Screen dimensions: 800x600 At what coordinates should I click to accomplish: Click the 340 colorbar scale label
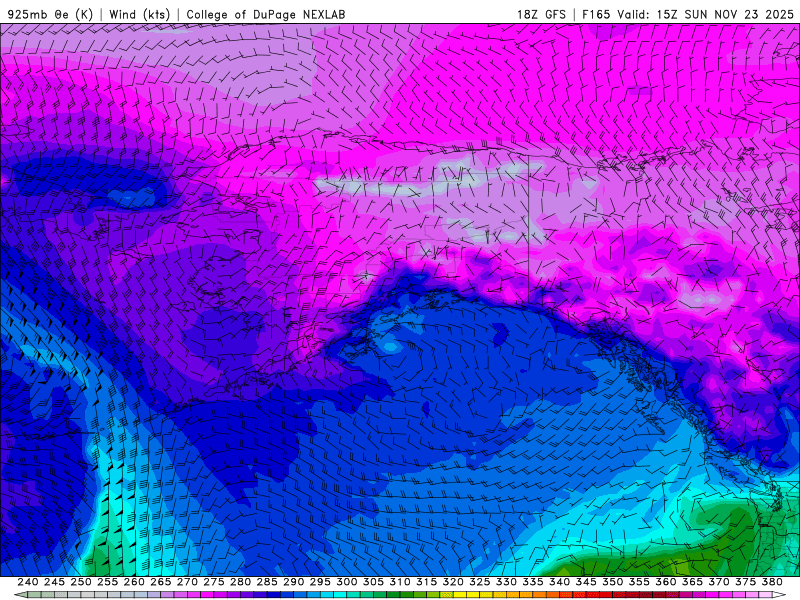point(559,582)
